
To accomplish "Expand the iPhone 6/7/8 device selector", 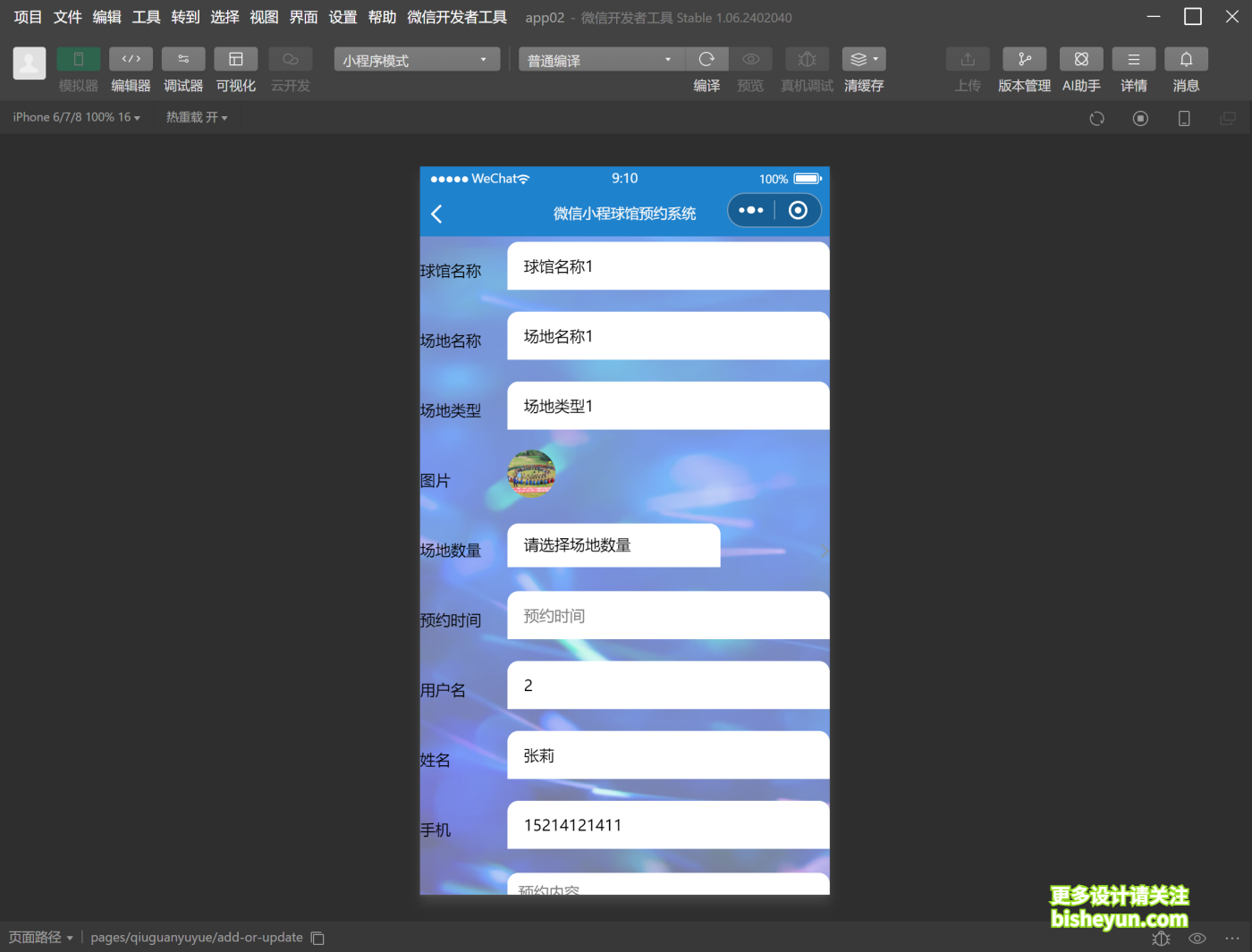I will pos(76,116).
